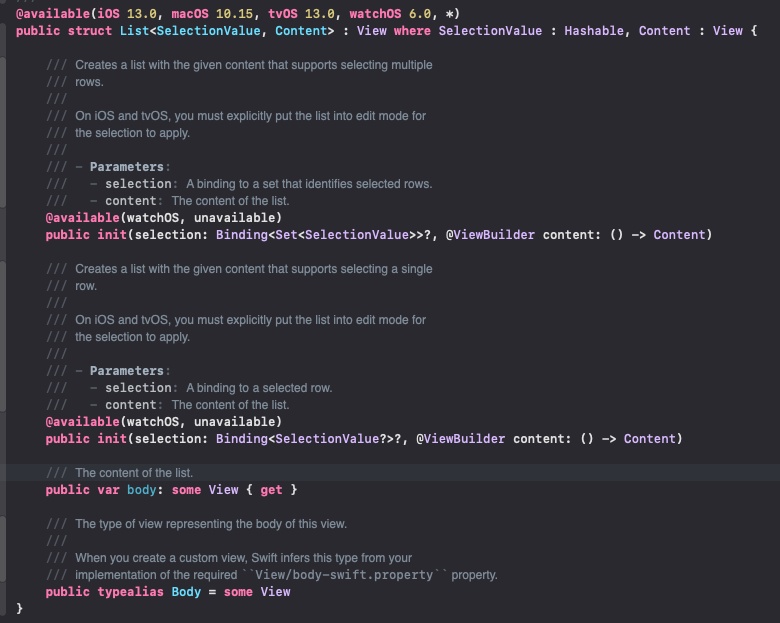780x623 pixels.
Task: Click "@ViewBuilder" in the init taking Binding<SelectionValue?>
Action: tap(460, 439)
